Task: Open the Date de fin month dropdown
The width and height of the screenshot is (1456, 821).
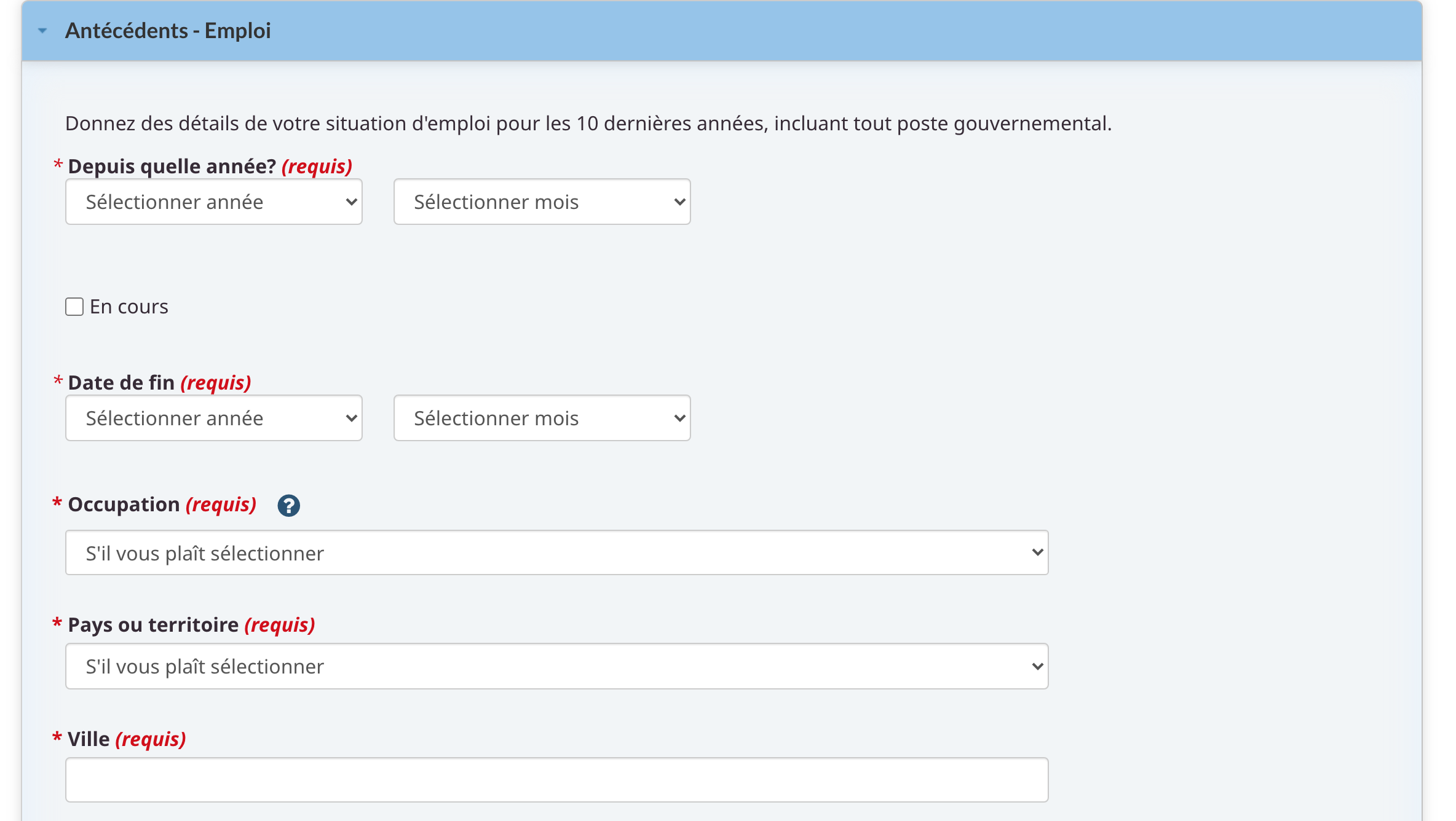Action: 542,418
